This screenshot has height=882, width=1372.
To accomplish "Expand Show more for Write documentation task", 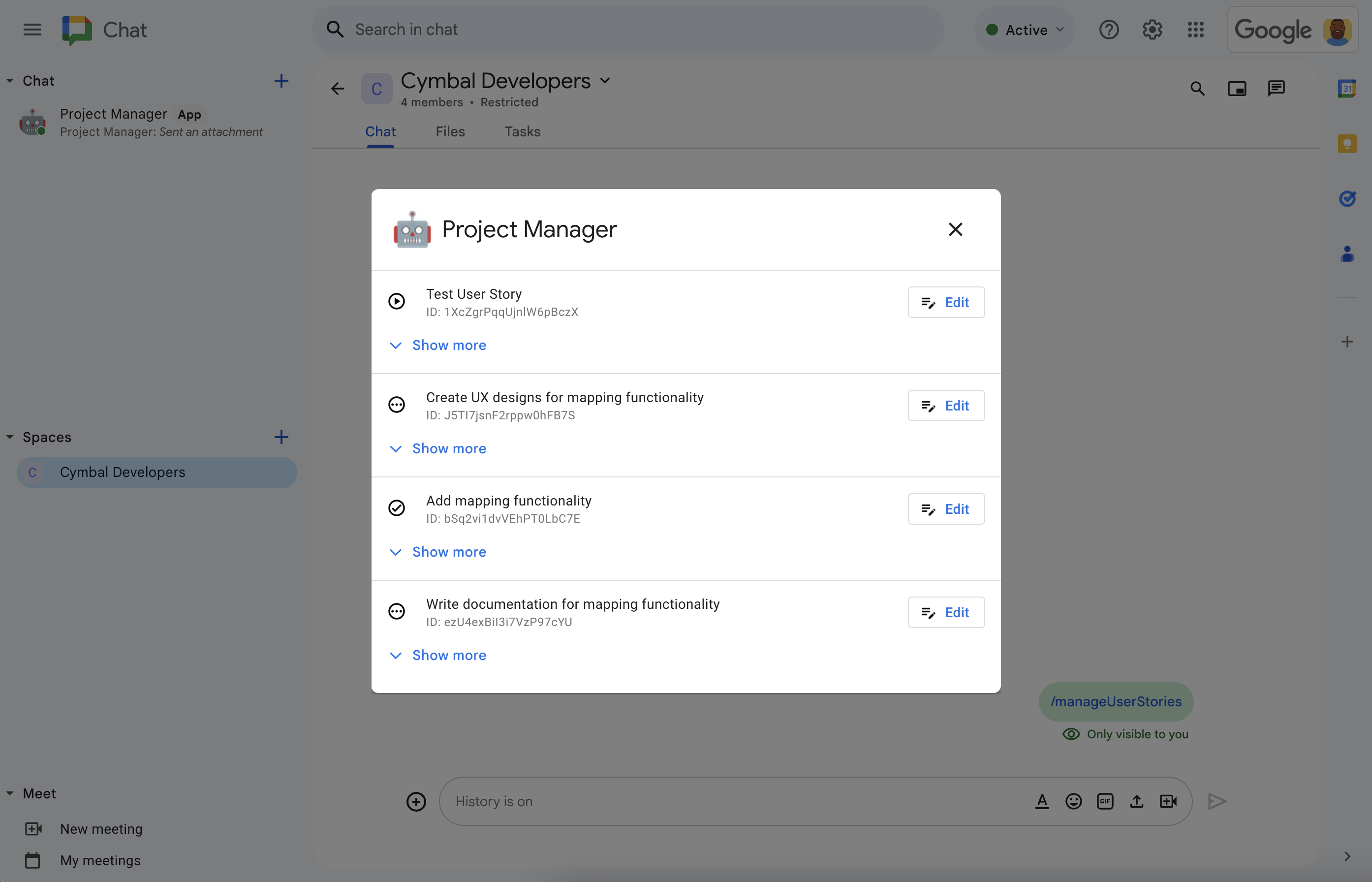I will [449, 654].
